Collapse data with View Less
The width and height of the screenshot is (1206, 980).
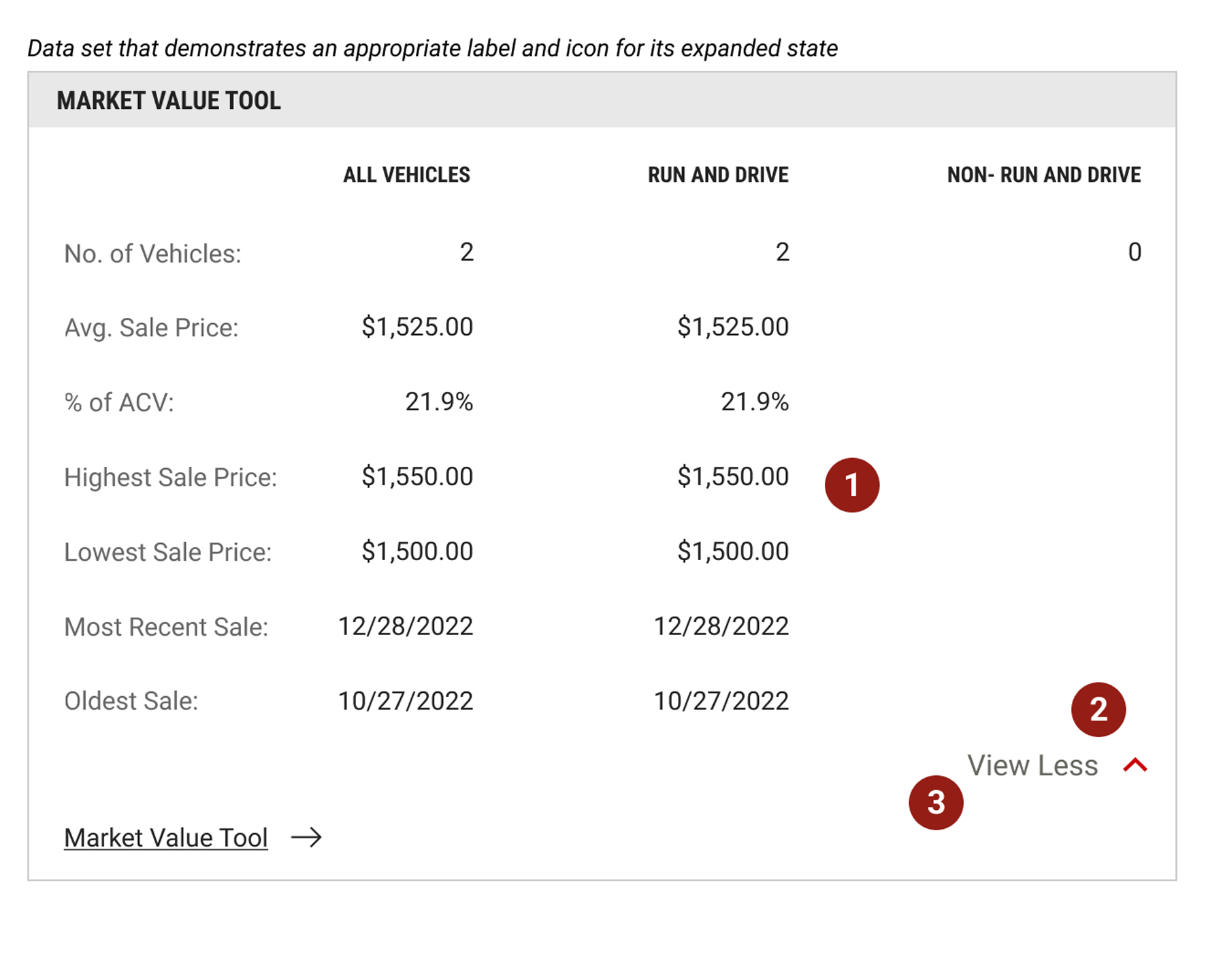tap(1032, 766)
